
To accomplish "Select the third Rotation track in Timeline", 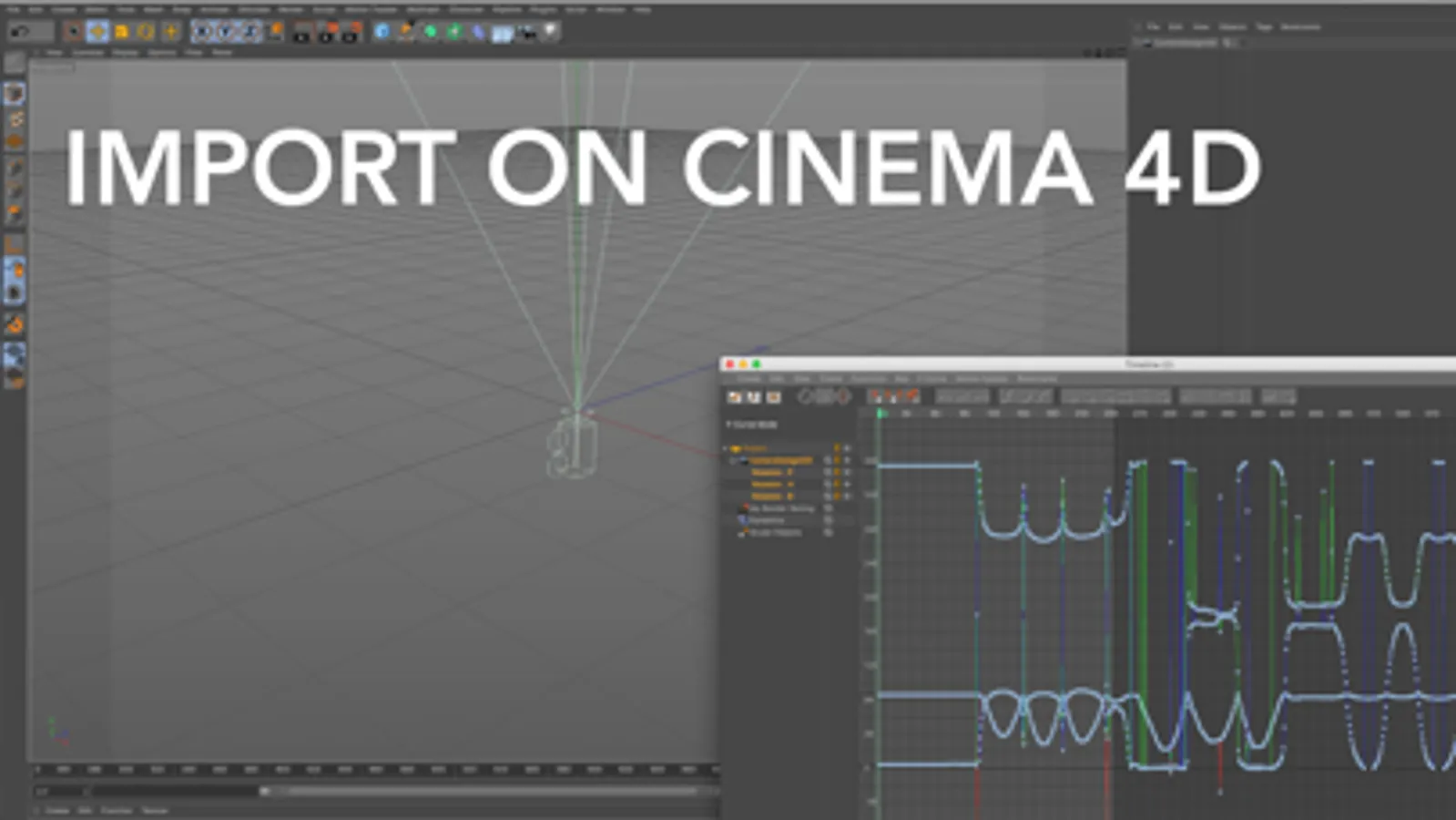I will pyautogui.click(x=771, y=496).
